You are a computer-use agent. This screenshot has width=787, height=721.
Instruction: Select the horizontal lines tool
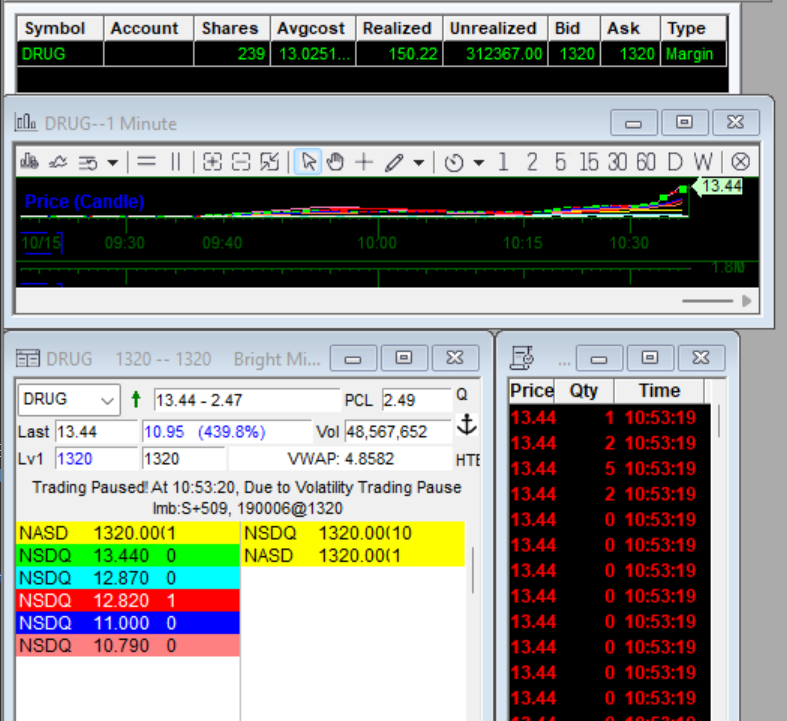click(x=146, y=162)
